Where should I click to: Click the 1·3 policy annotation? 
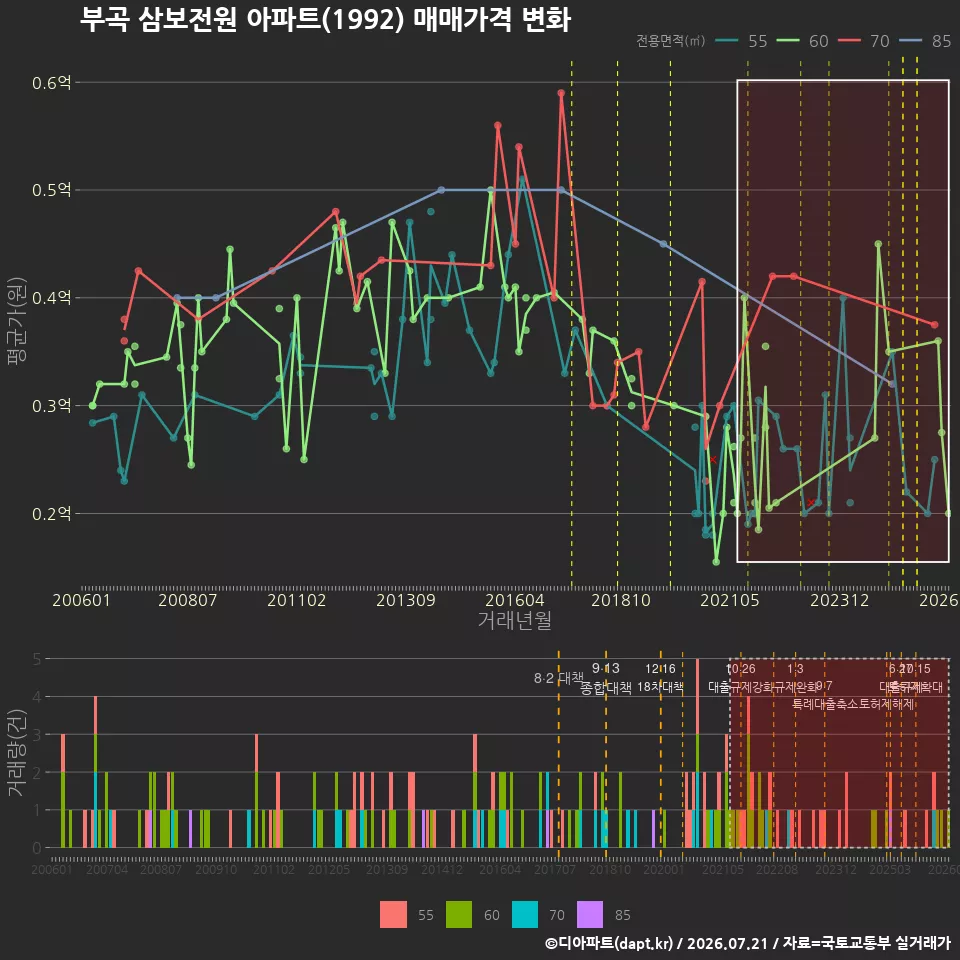[x=795, y=669]
